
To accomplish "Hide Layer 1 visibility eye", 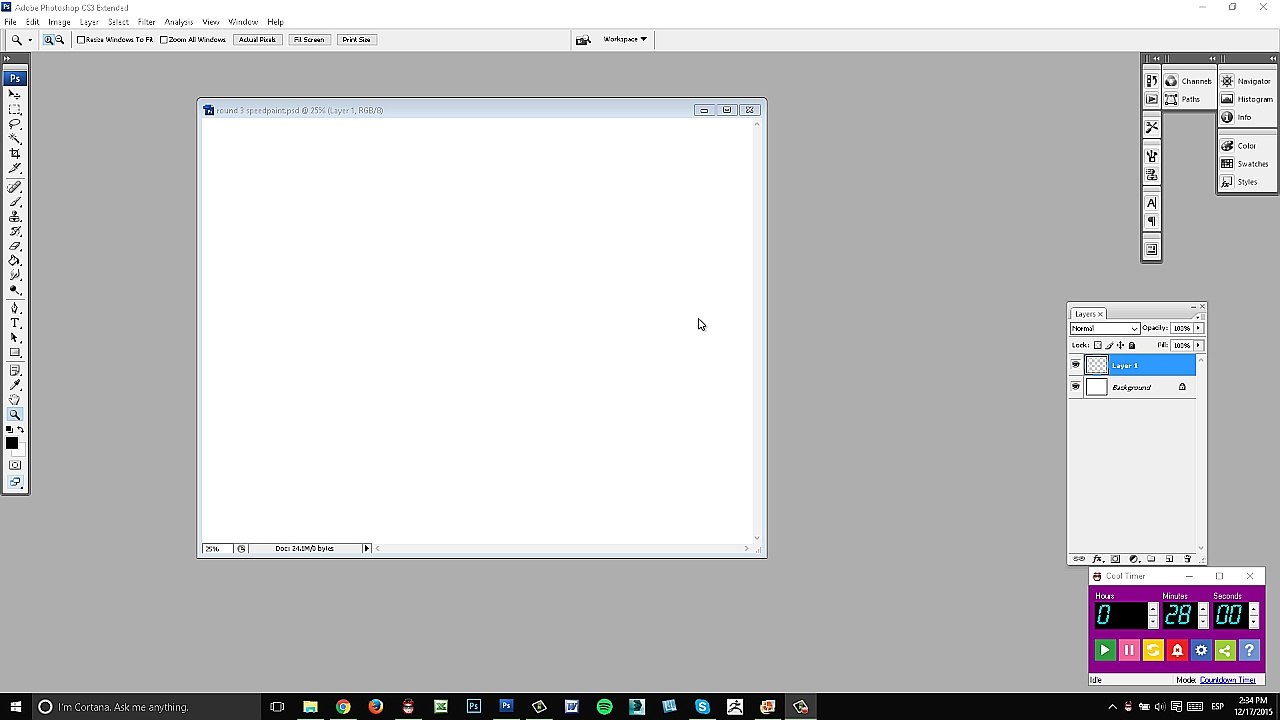I will tap(1076, 365).
